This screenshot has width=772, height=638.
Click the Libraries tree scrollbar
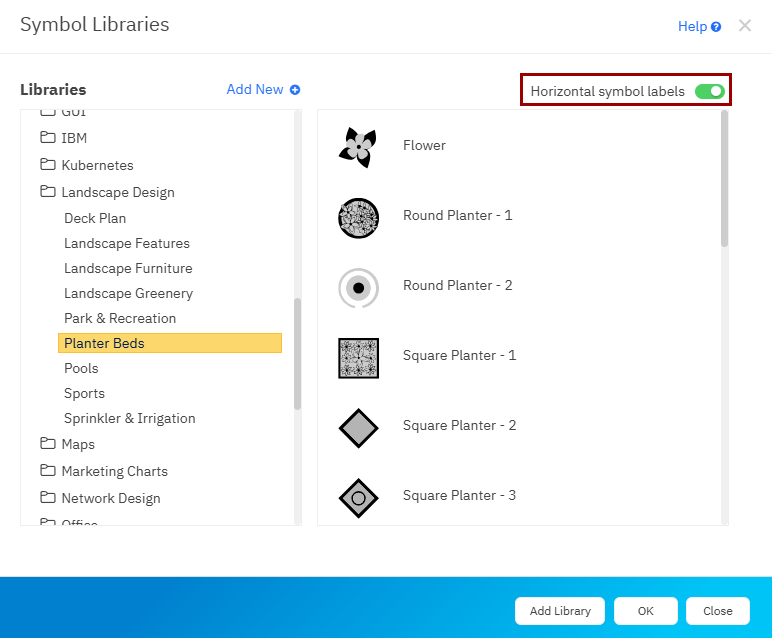[x=297, y=353]
